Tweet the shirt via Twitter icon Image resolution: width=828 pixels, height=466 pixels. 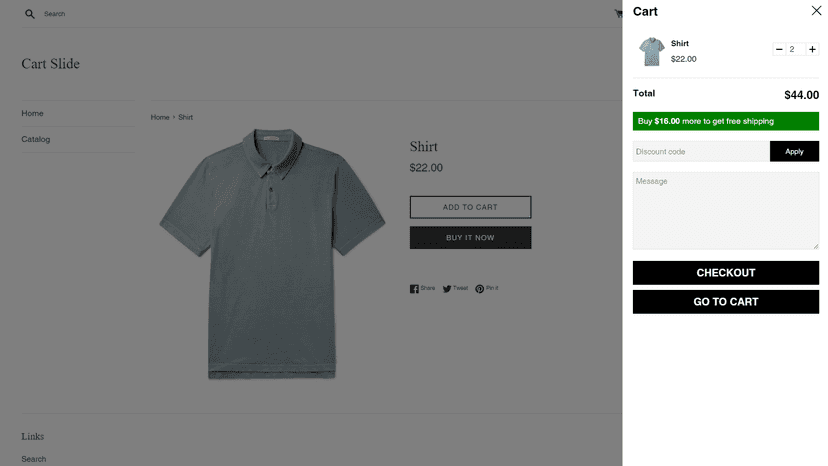pos(455,288)
